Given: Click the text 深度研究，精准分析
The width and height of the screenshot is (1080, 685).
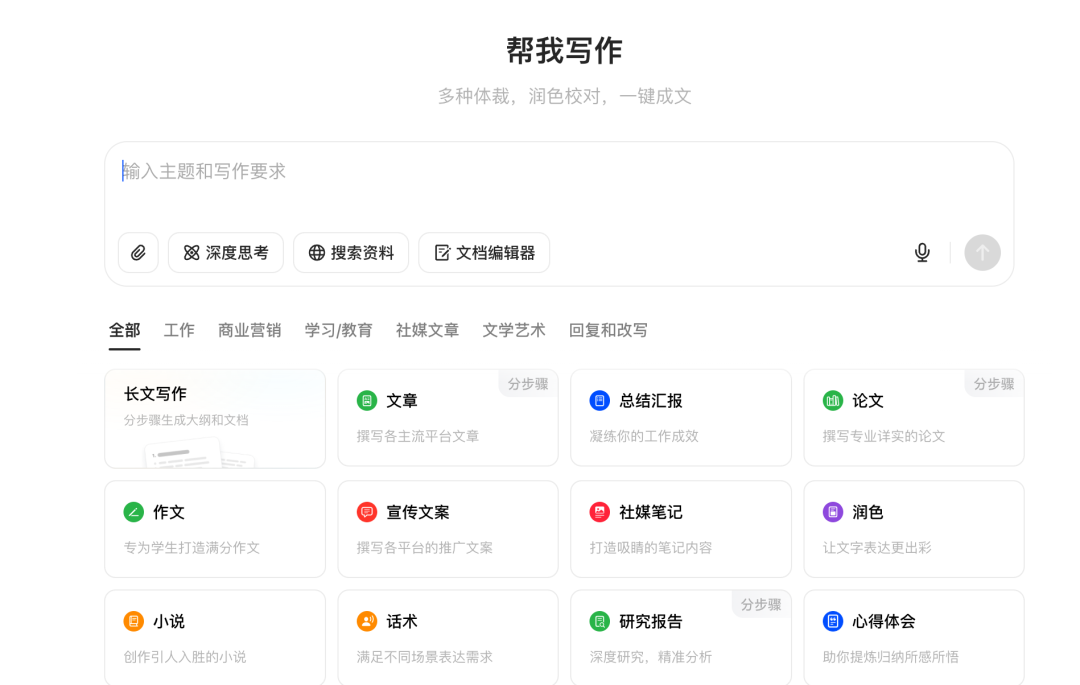Looking at the screenshot, I should pos(651,657).
